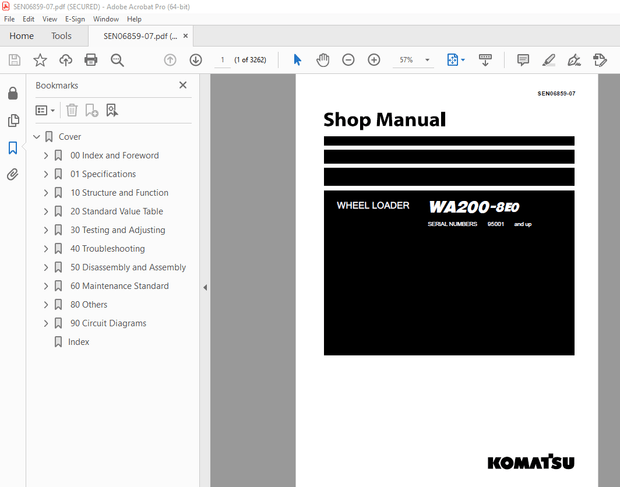Open the E-Sign menu
The height and width of the screenshot is (487, 620).
pos(75,19)
